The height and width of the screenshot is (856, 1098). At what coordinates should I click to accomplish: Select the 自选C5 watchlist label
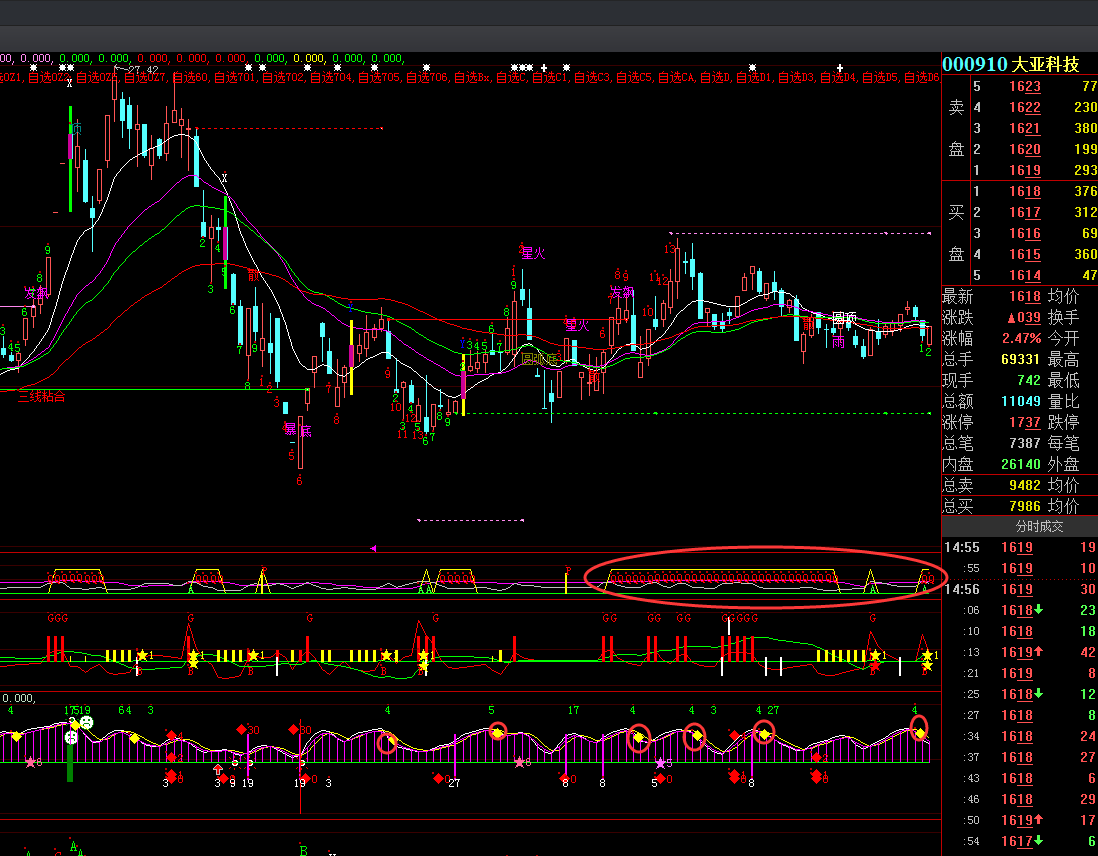(634, 77)
